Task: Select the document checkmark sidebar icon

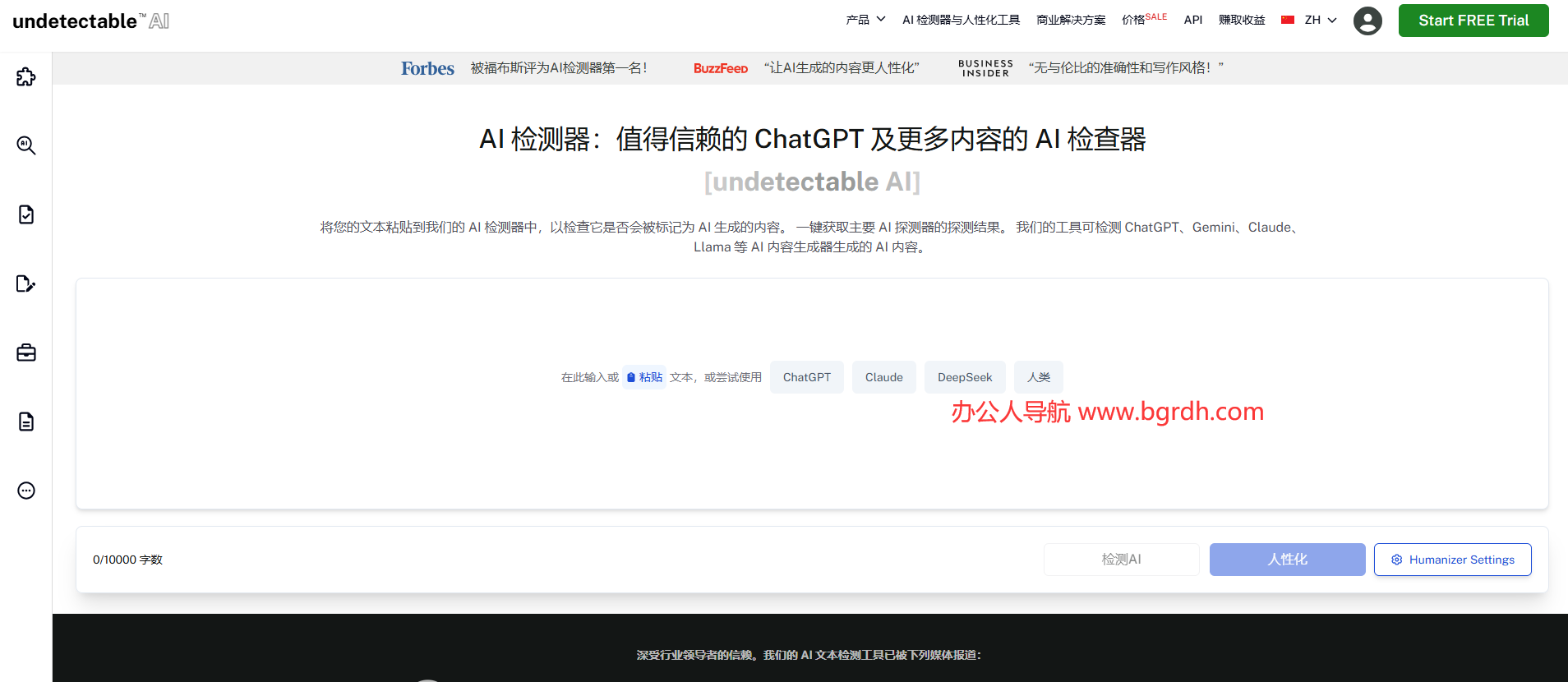Action: [26, 214]
